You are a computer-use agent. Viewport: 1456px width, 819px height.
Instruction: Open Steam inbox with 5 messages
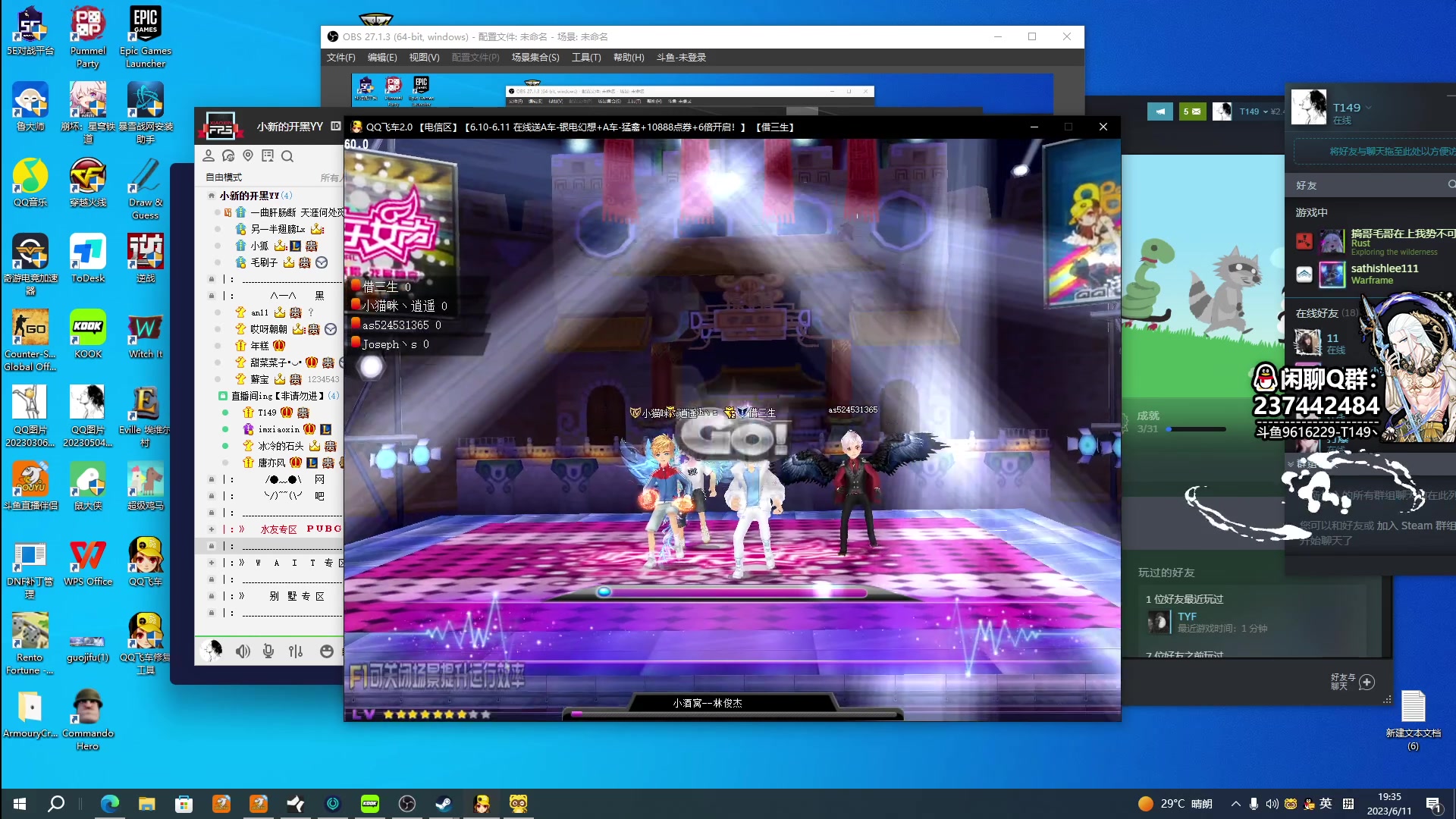(x=1192, y=111)
